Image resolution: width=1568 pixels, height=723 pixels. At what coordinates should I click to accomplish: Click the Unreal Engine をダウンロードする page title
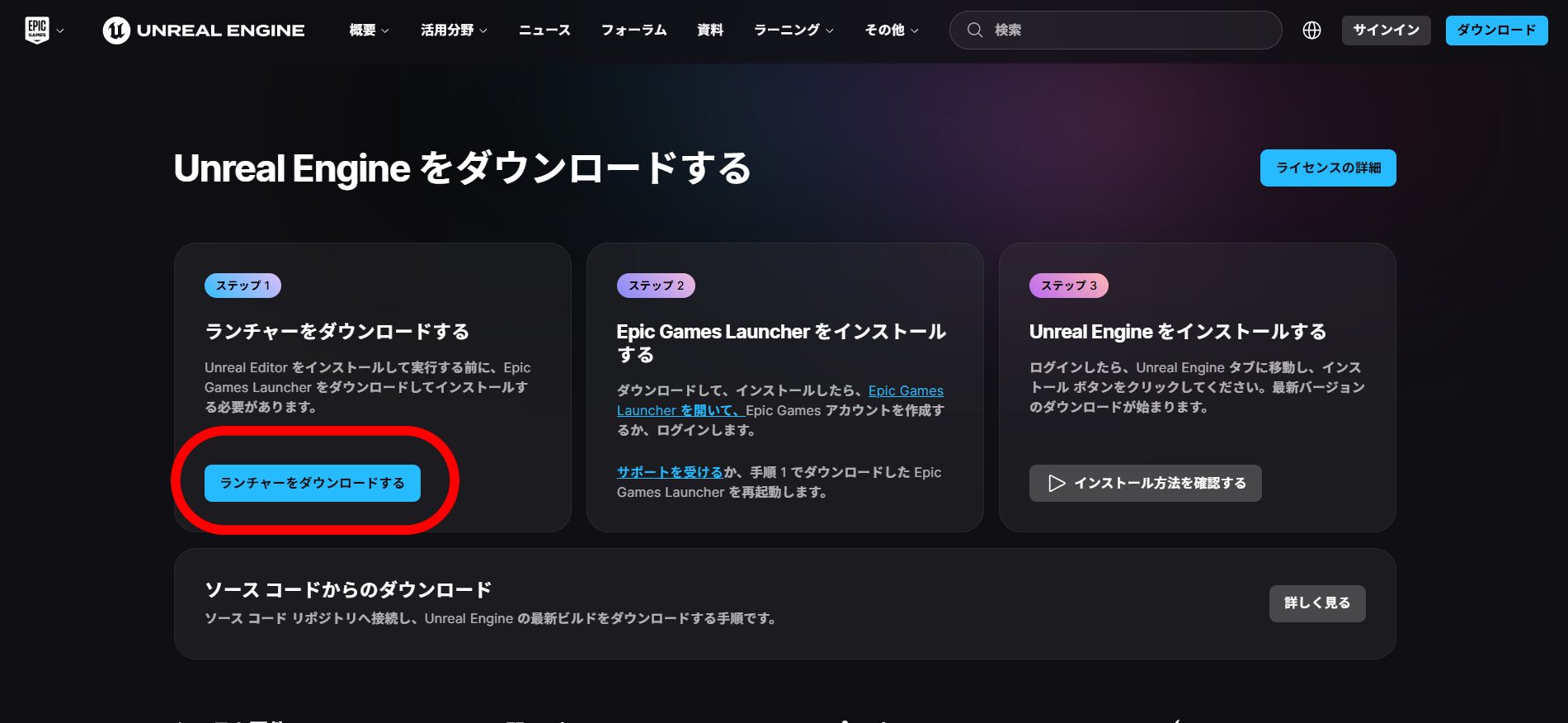(x=463, y=168)
